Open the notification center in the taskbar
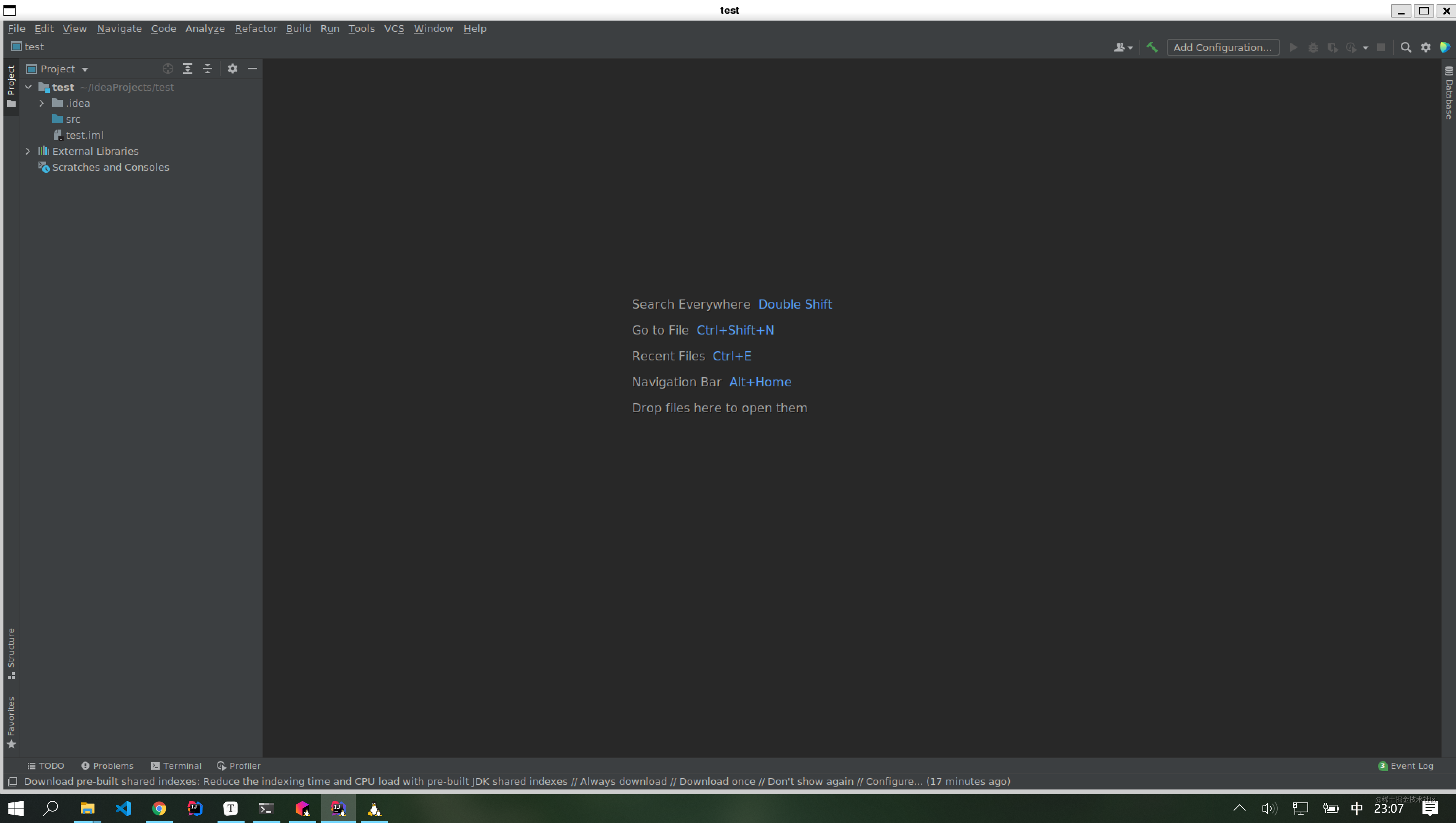Screen dimensions: 1456x823 click(1430, 808)
